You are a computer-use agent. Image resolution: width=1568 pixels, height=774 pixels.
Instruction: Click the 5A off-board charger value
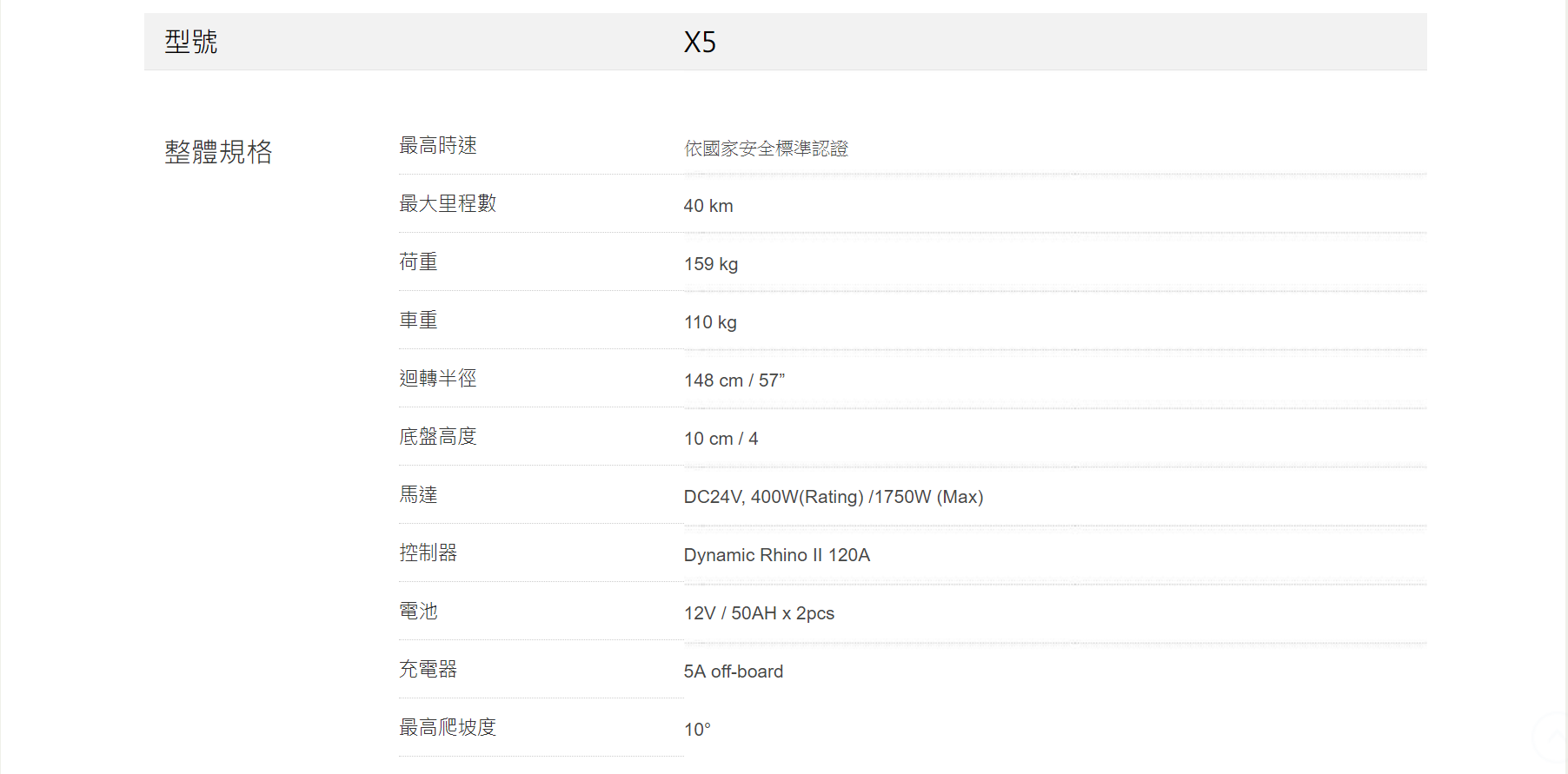coord(734,671)
